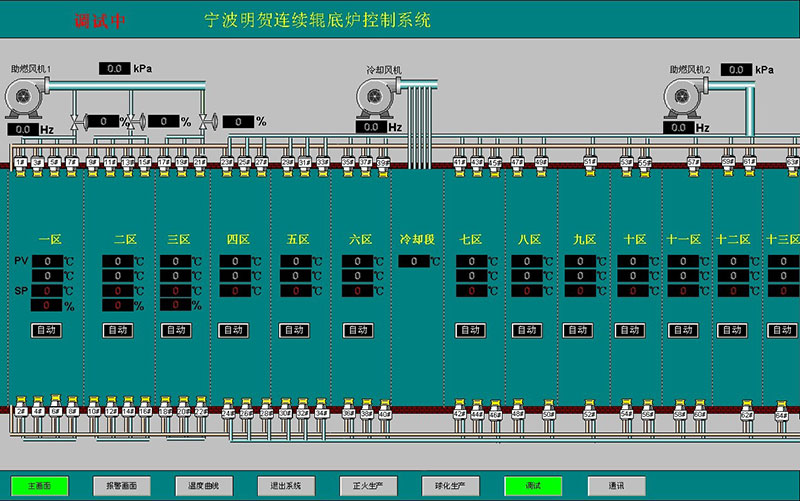Select burner 2# in the bottom row

pyautogui.click(x=20, y=411)
